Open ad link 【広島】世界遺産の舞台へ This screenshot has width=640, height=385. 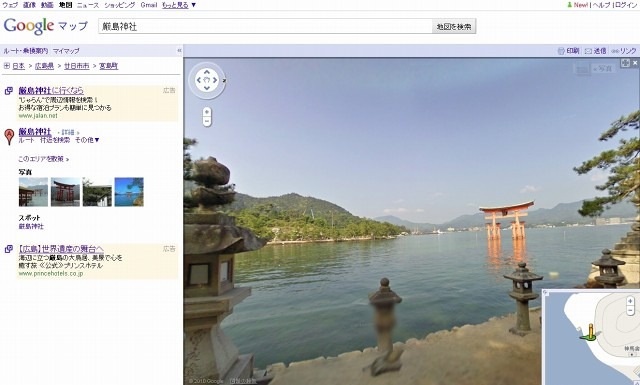61,249
